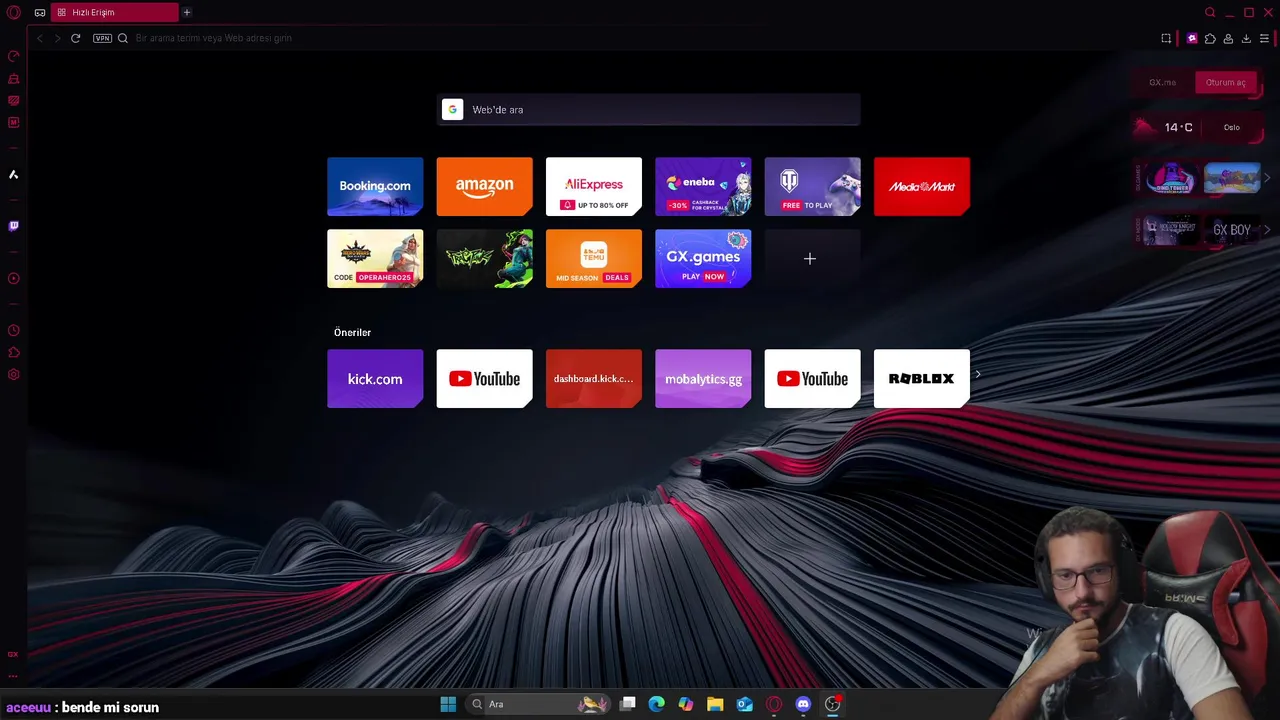
Task: Take a snapshot with the capture icon
Action: pyautogui.click(x=1166, y=38)
